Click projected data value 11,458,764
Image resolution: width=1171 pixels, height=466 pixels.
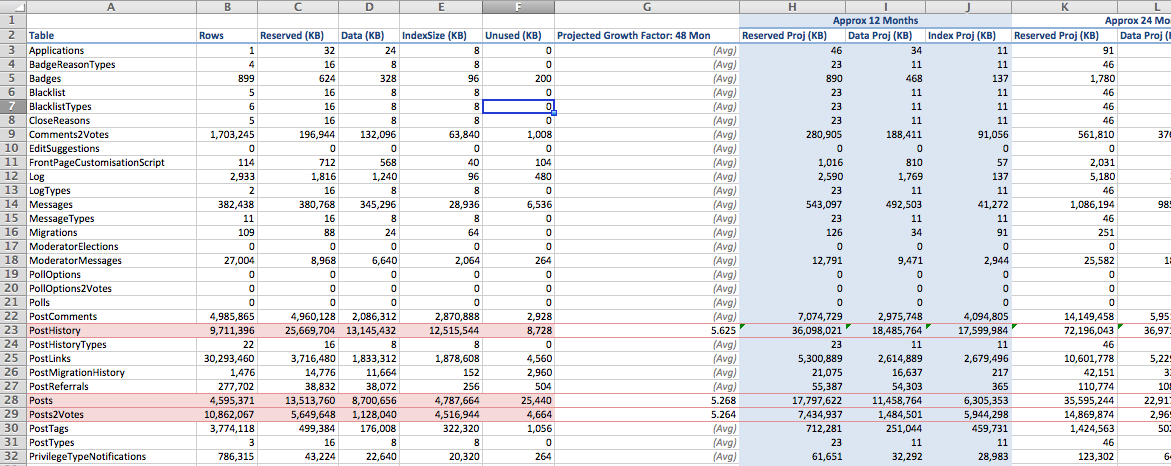(x=884, y=400)
